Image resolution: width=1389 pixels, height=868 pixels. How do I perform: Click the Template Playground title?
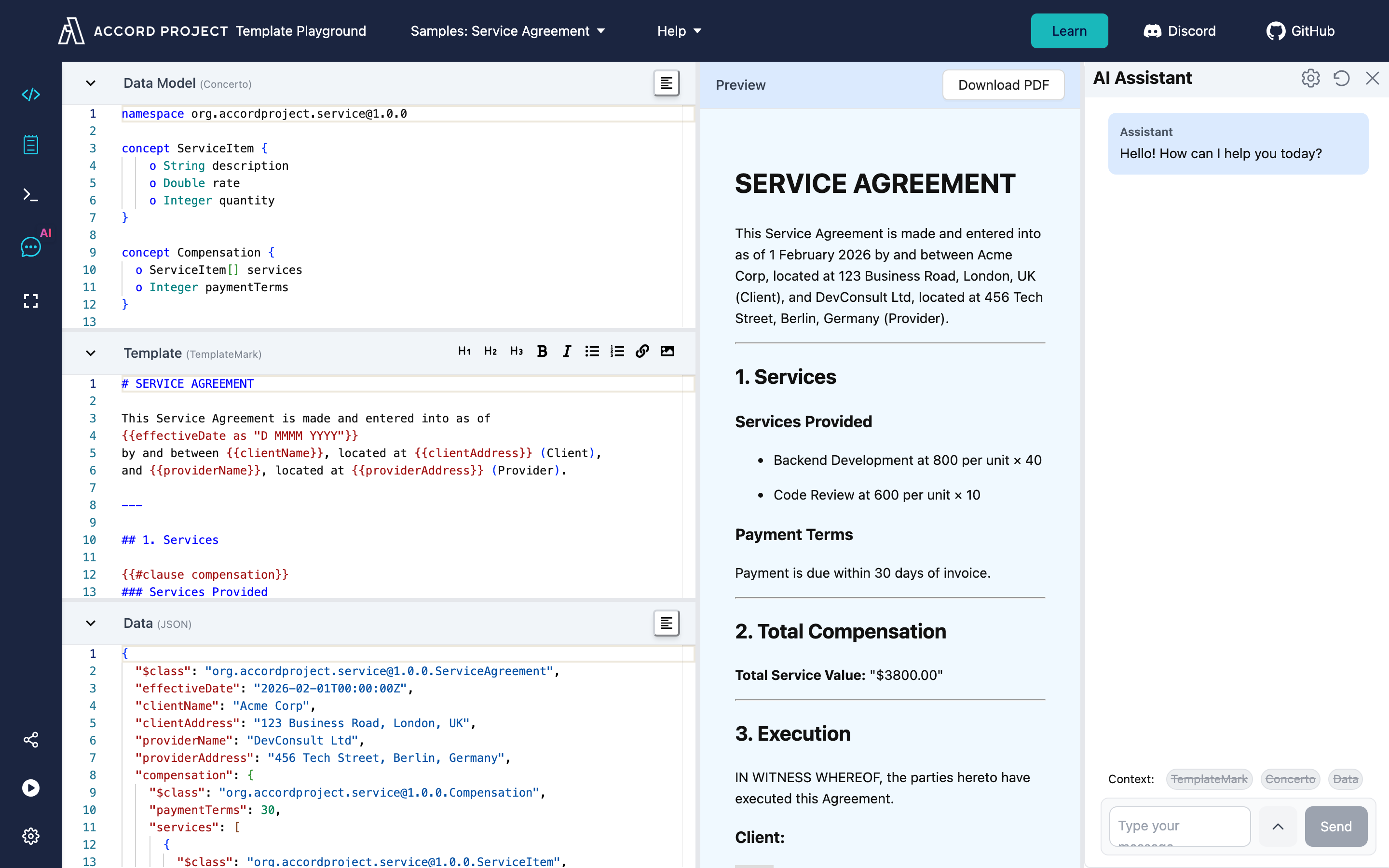(x=301, y=31)
